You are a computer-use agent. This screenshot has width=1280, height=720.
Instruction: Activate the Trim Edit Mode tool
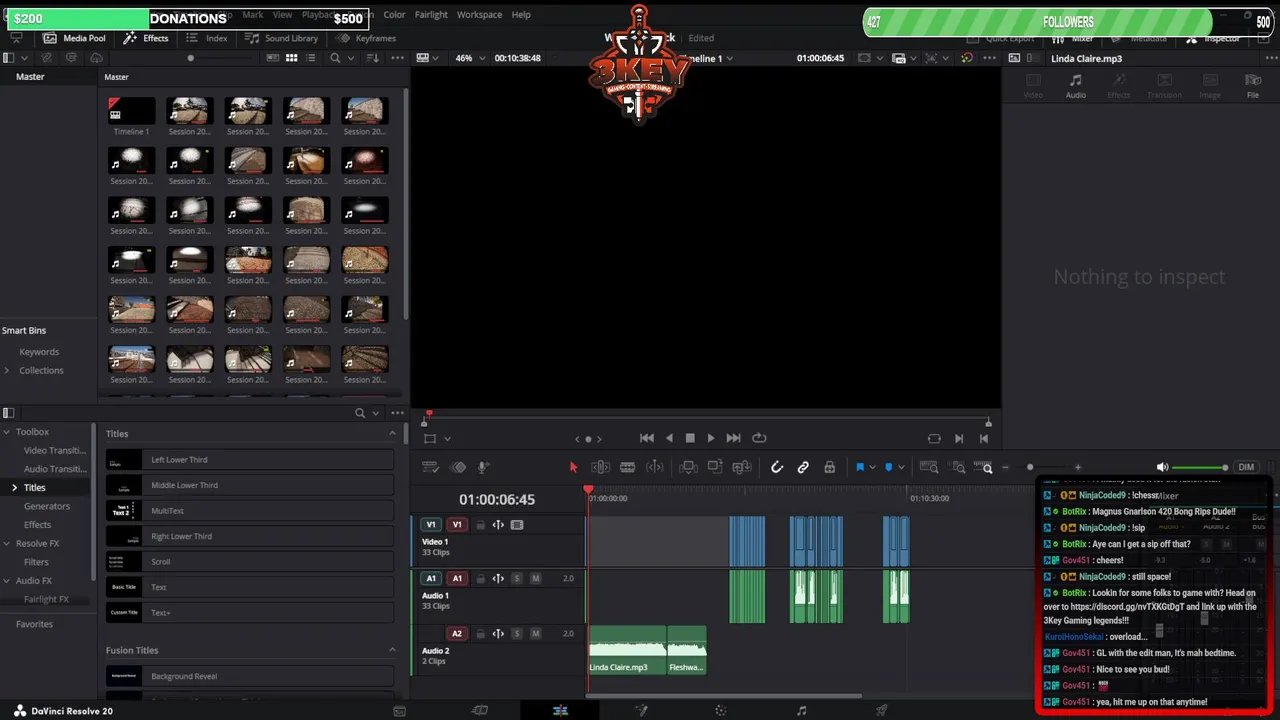point(600,467)
